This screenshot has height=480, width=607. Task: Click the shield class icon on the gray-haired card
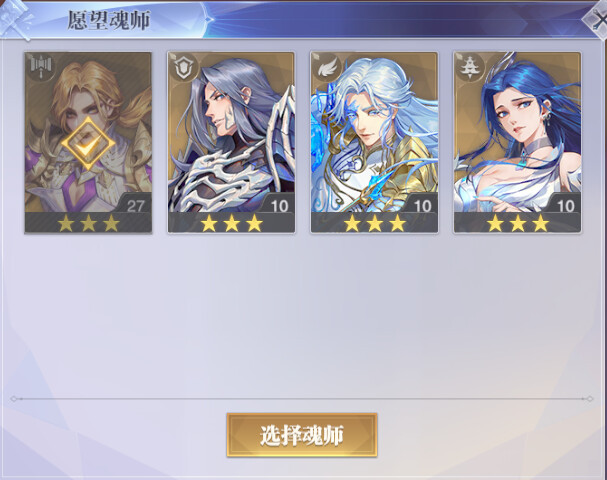coord(183,67)
